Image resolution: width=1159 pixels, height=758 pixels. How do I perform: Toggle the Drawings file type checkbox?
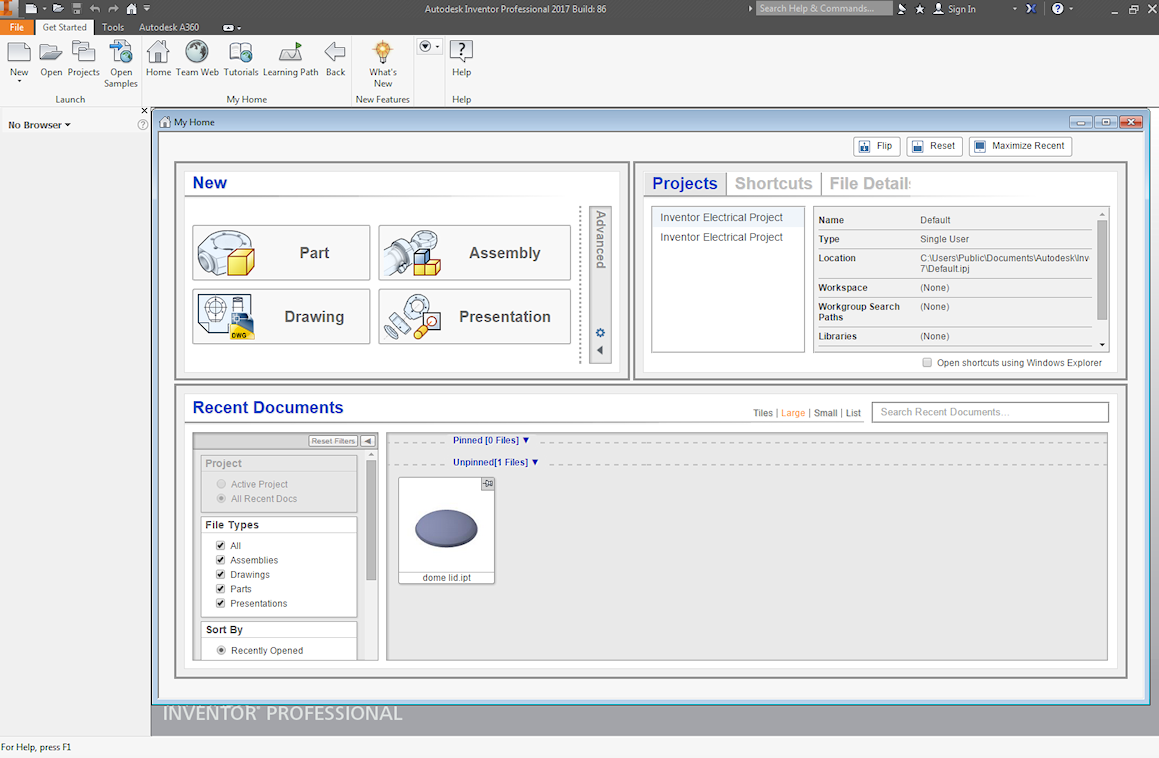click(220, 575)
